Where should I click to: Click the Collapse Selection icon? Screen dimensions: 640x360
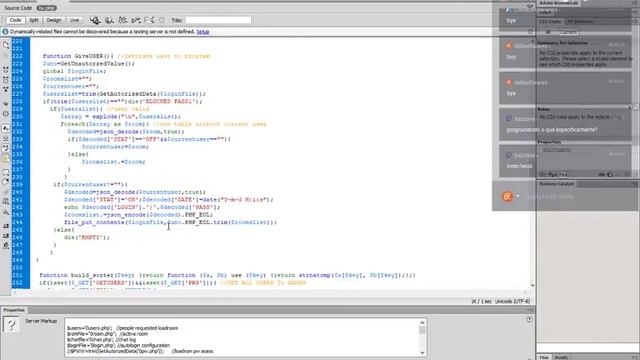[6, 80]
